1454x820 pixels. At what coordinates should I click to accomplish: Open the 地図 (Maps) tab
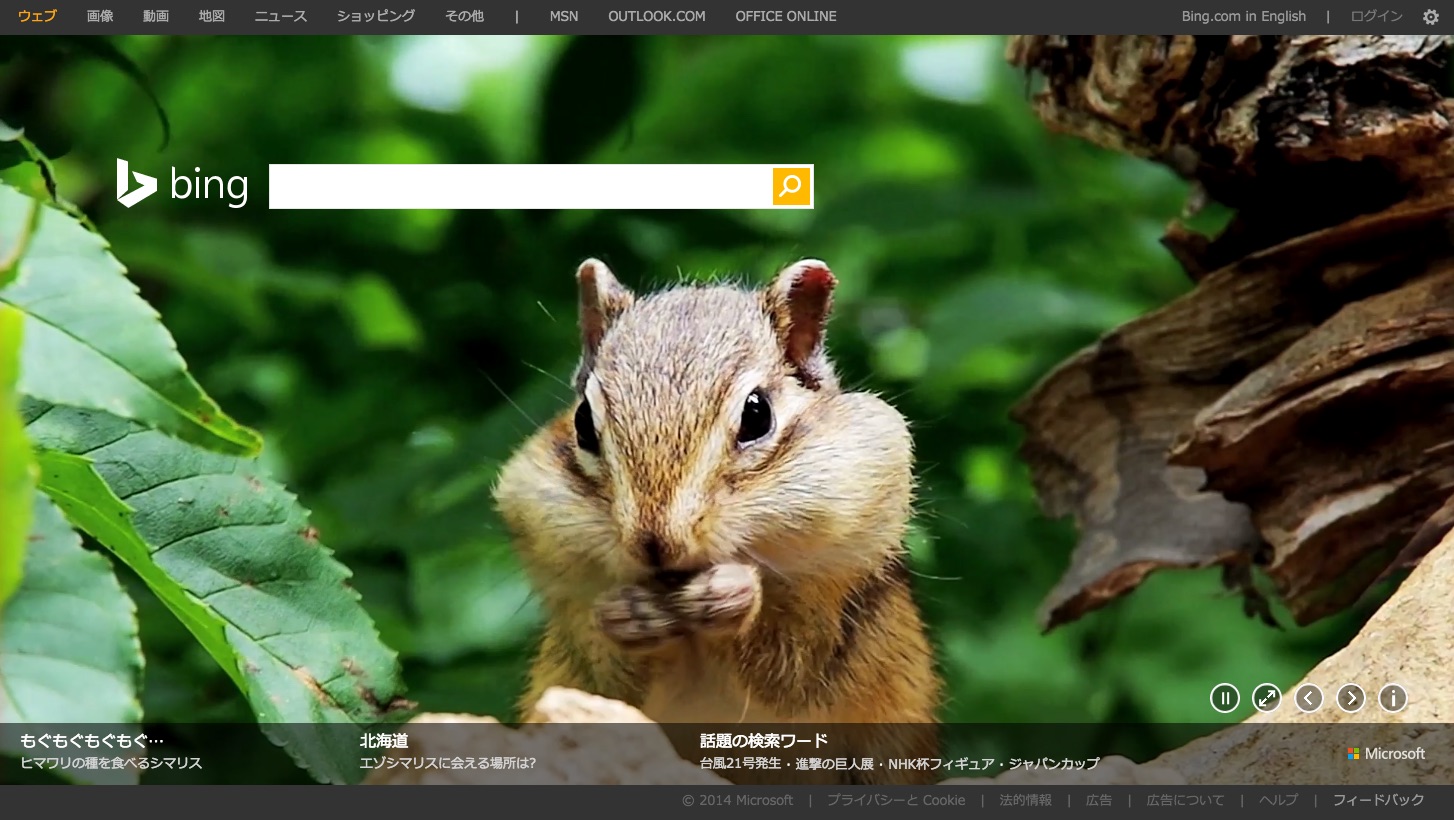212,16
